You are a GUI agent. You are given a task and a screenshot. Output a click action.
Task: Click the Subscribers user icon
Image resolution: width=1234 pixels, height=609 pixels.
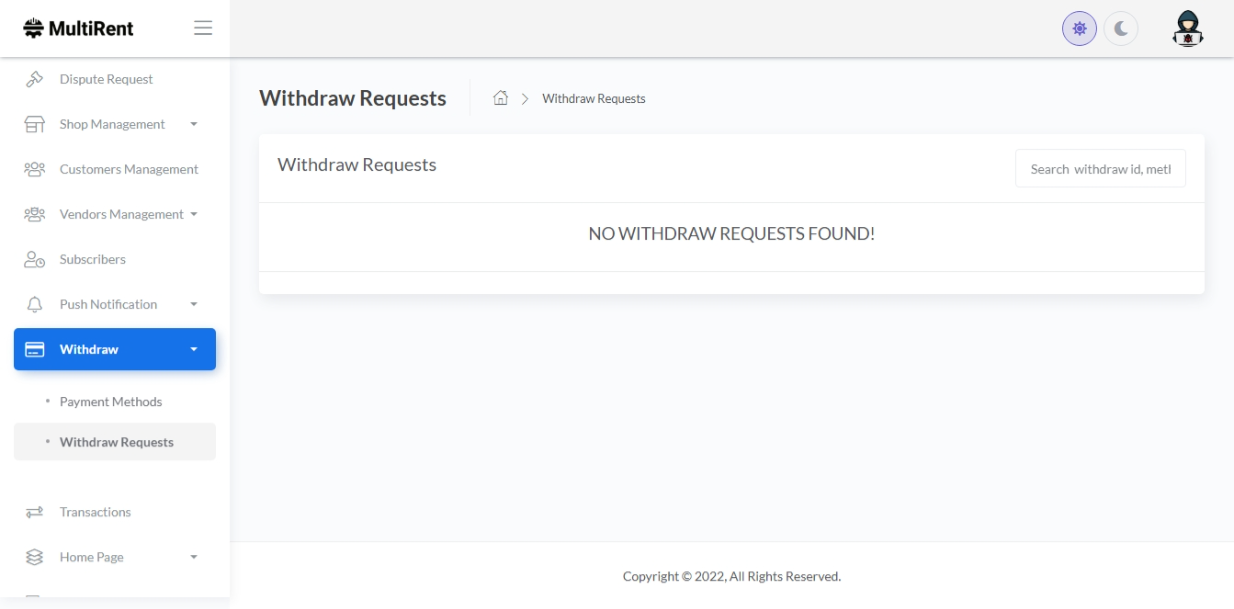coord(34,260)
